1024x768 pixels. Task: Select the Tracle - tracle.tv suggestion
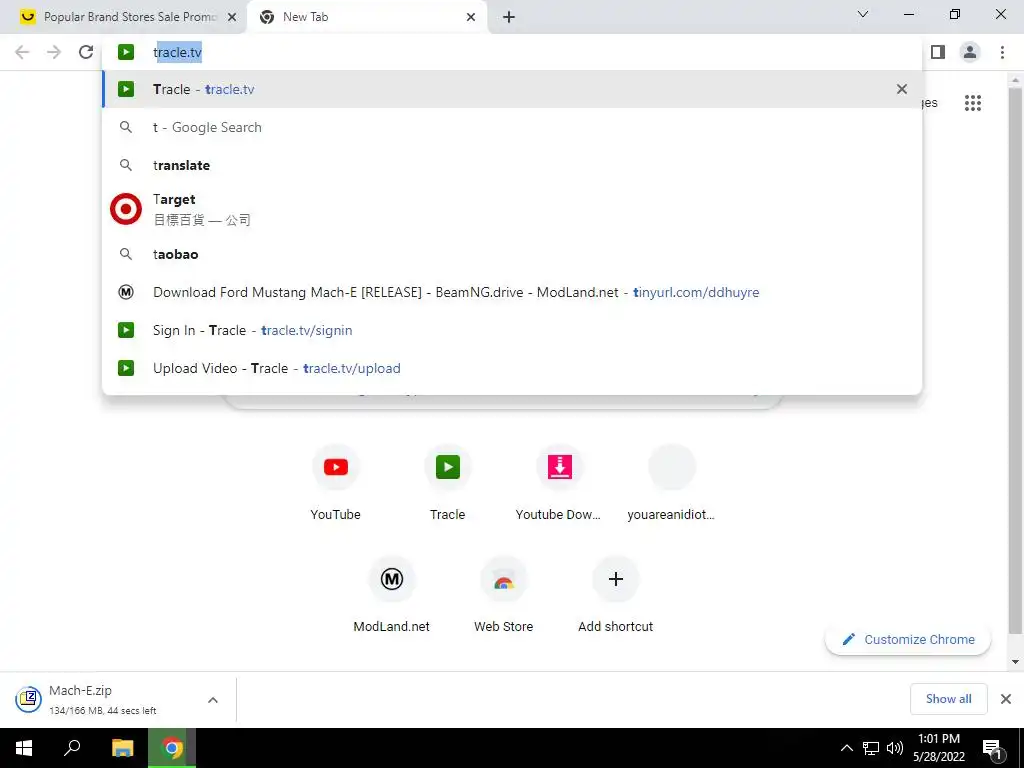click(x=512, y=89)
